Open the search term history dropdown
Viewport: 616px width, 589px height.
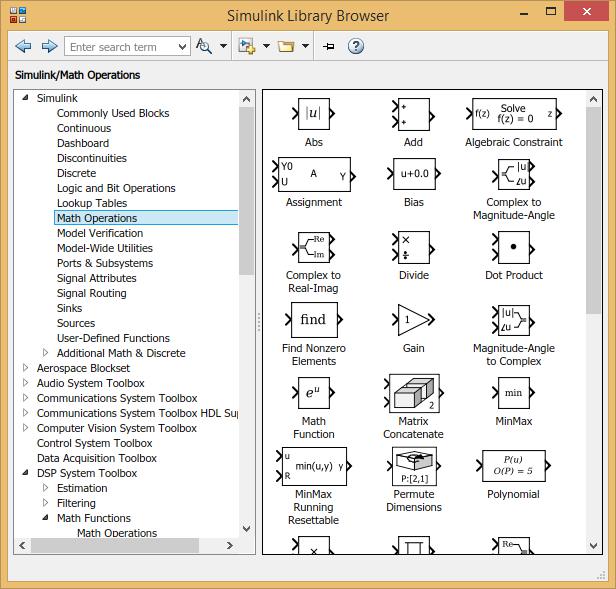coord(182,47)
